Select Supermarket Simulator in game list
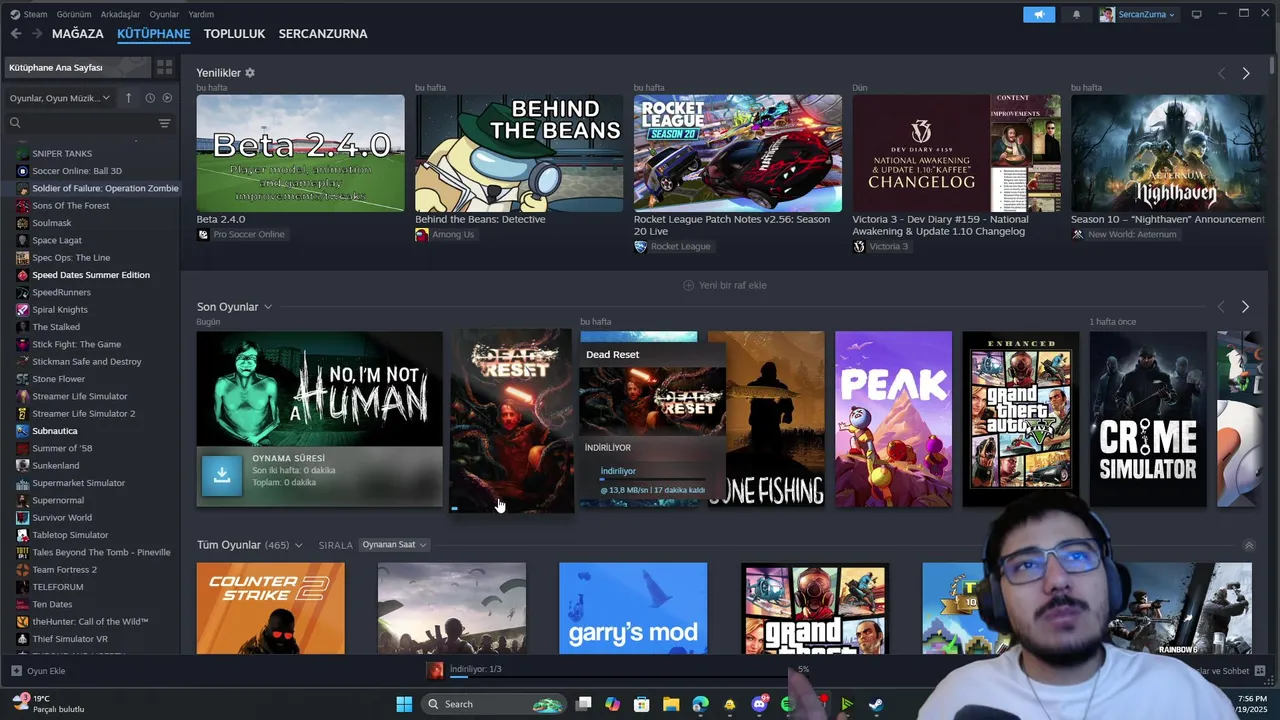The width and height of the screenshot is (1280, 720). (78, 483)
